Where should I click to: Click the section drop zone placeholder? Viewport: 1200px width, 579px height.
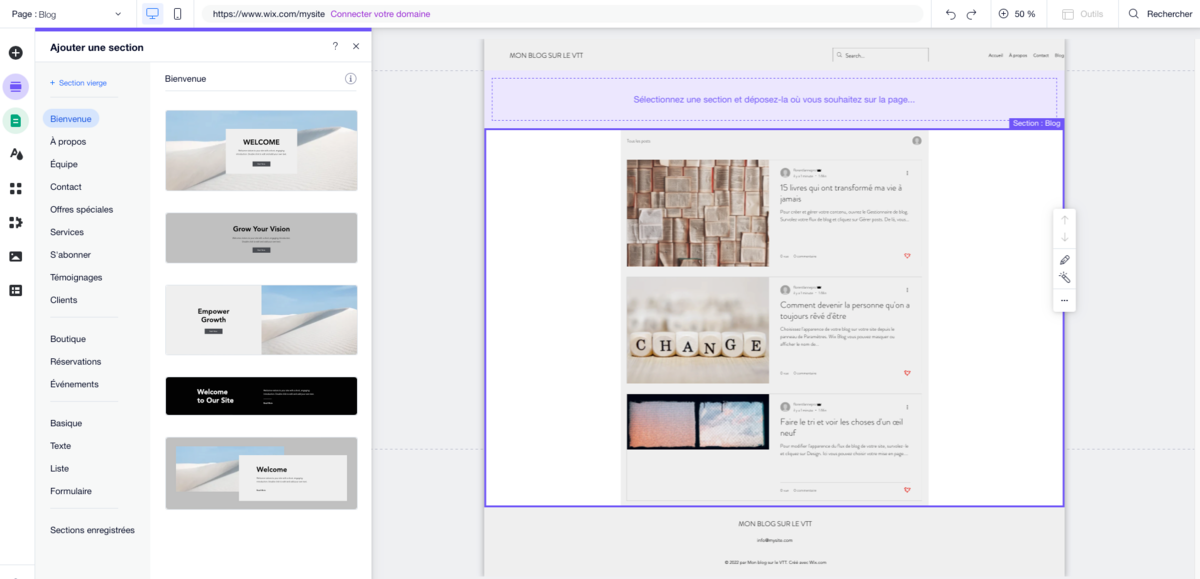coord(774,99)
